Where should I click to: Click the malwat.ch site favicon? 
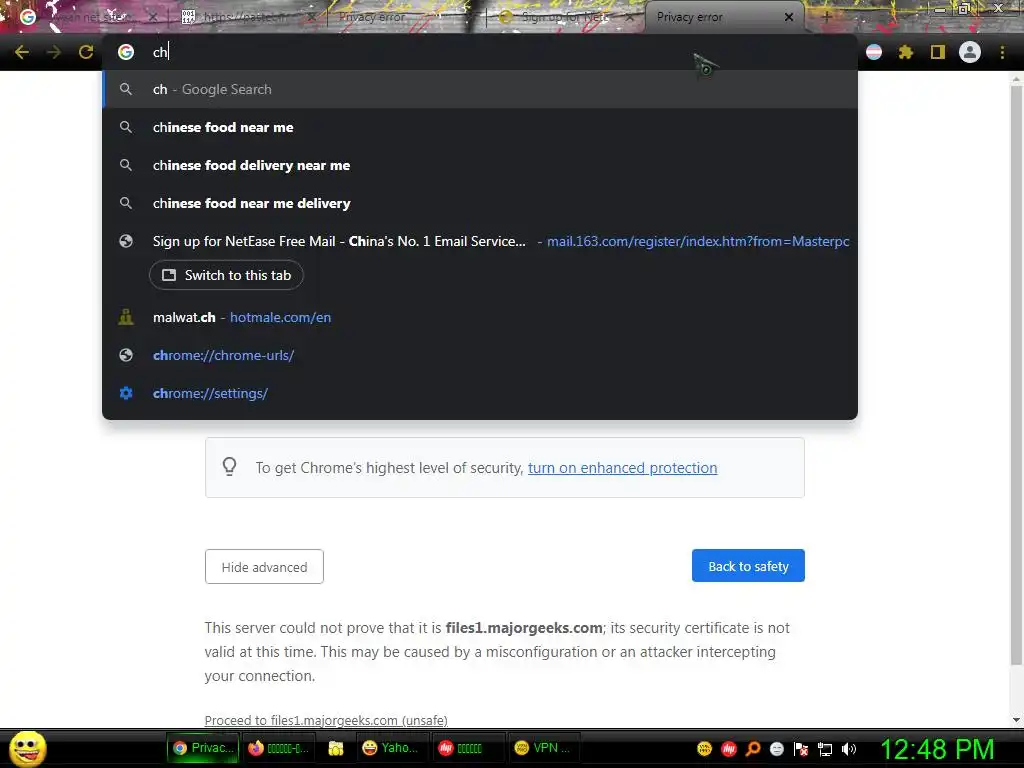pos(126,317)
